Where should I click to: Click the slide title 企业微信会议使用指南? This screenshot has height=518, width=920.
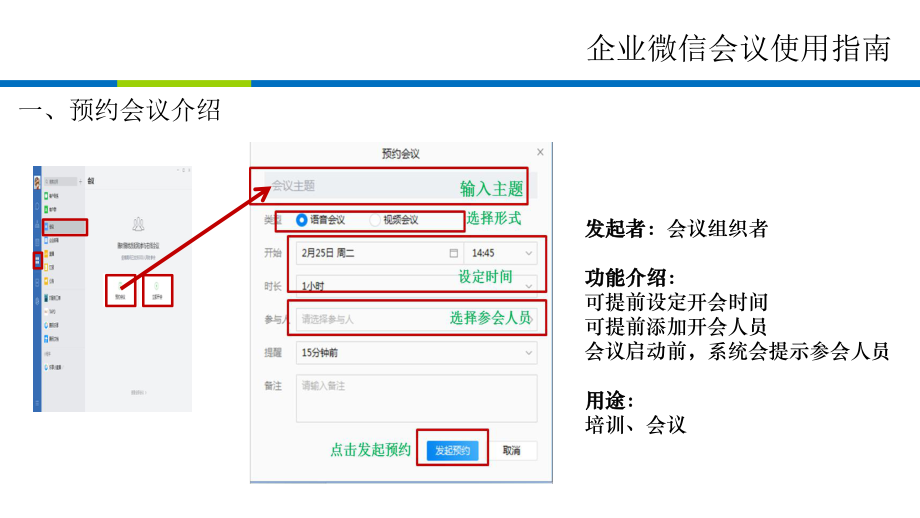click(x=739, y=48)
